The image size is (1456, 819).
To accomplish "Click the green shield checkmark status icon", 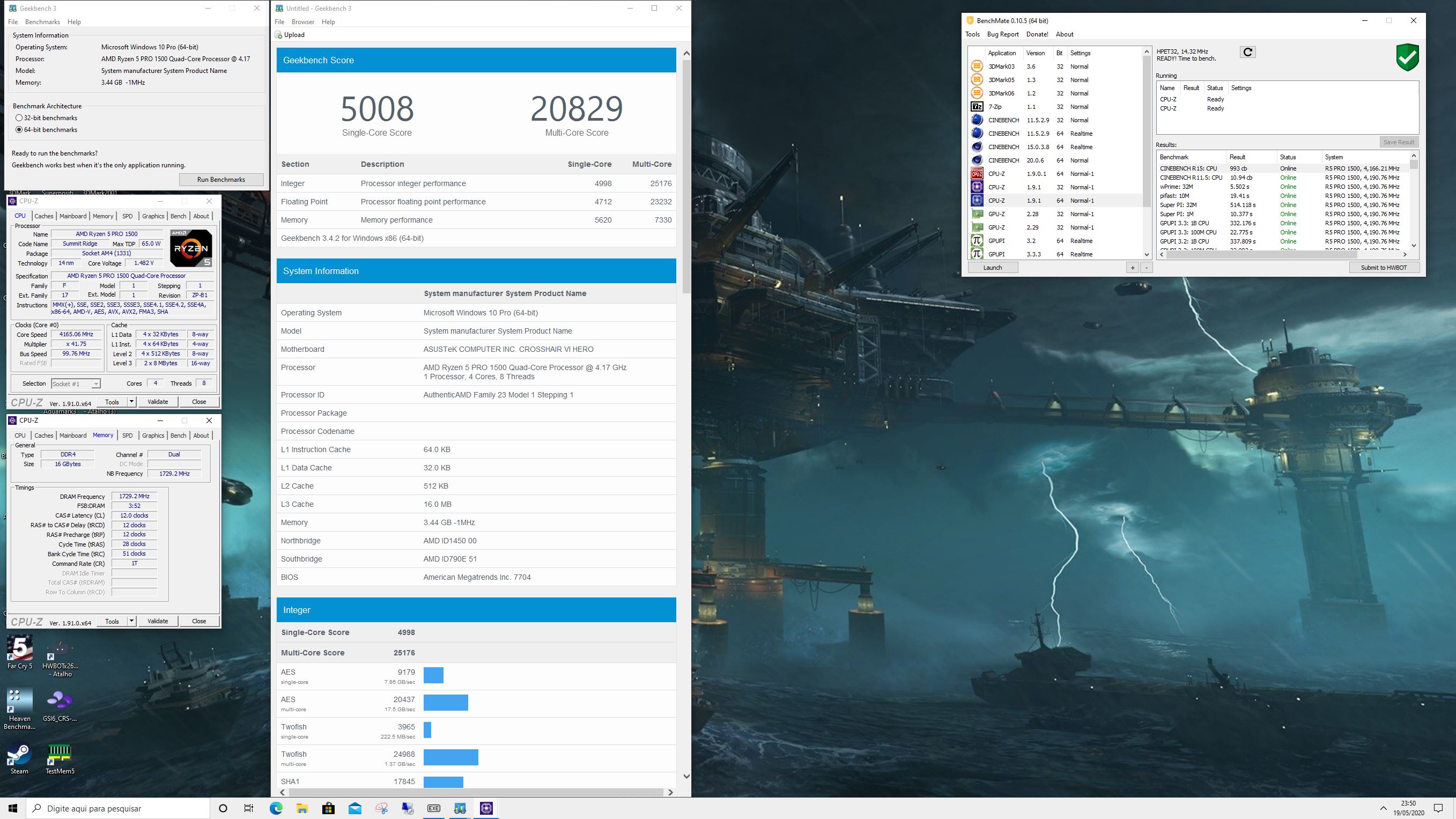I will click(x=1407, y=56).
